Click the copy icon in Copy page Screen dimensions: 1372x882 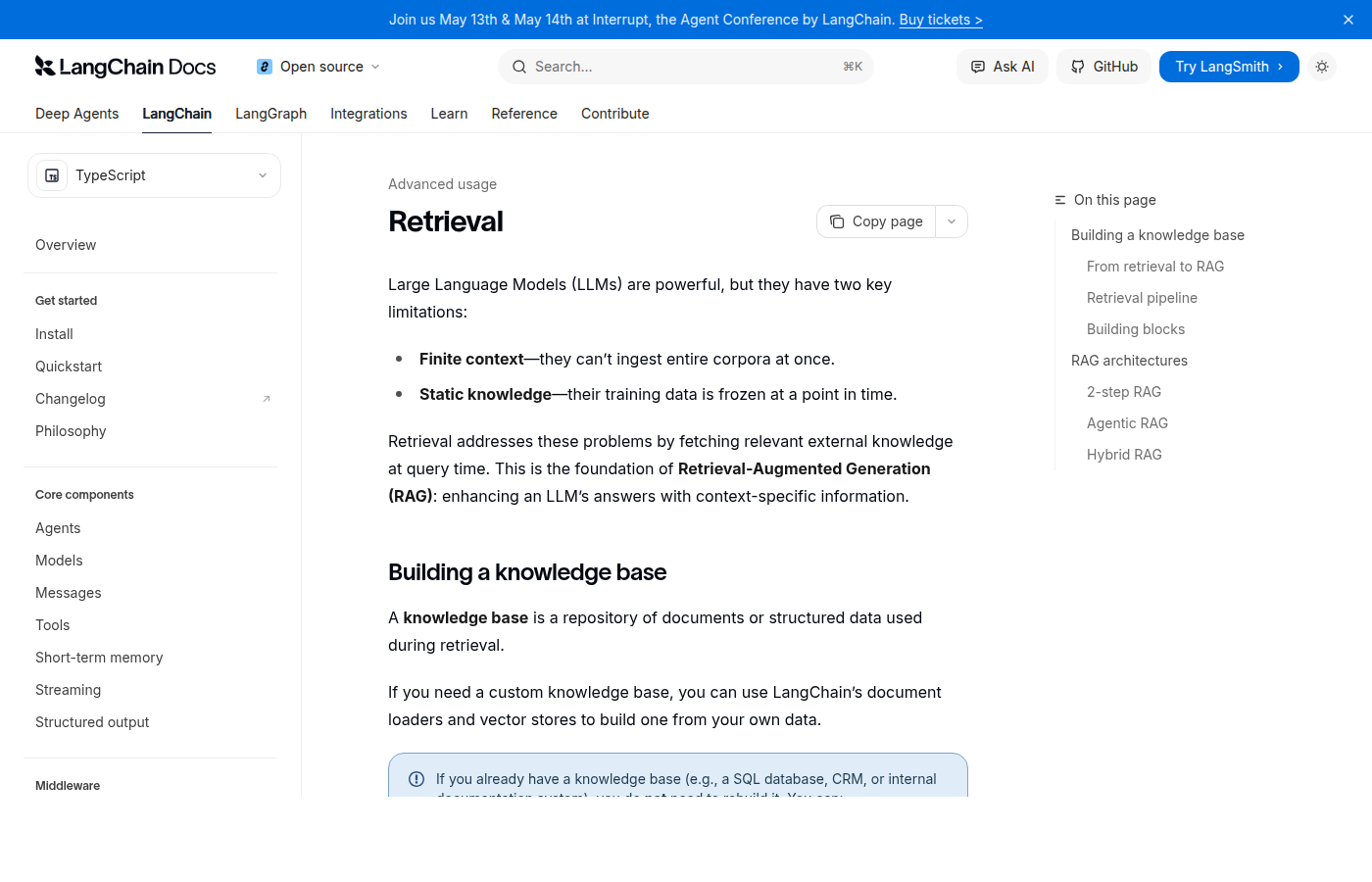(837, 221)
